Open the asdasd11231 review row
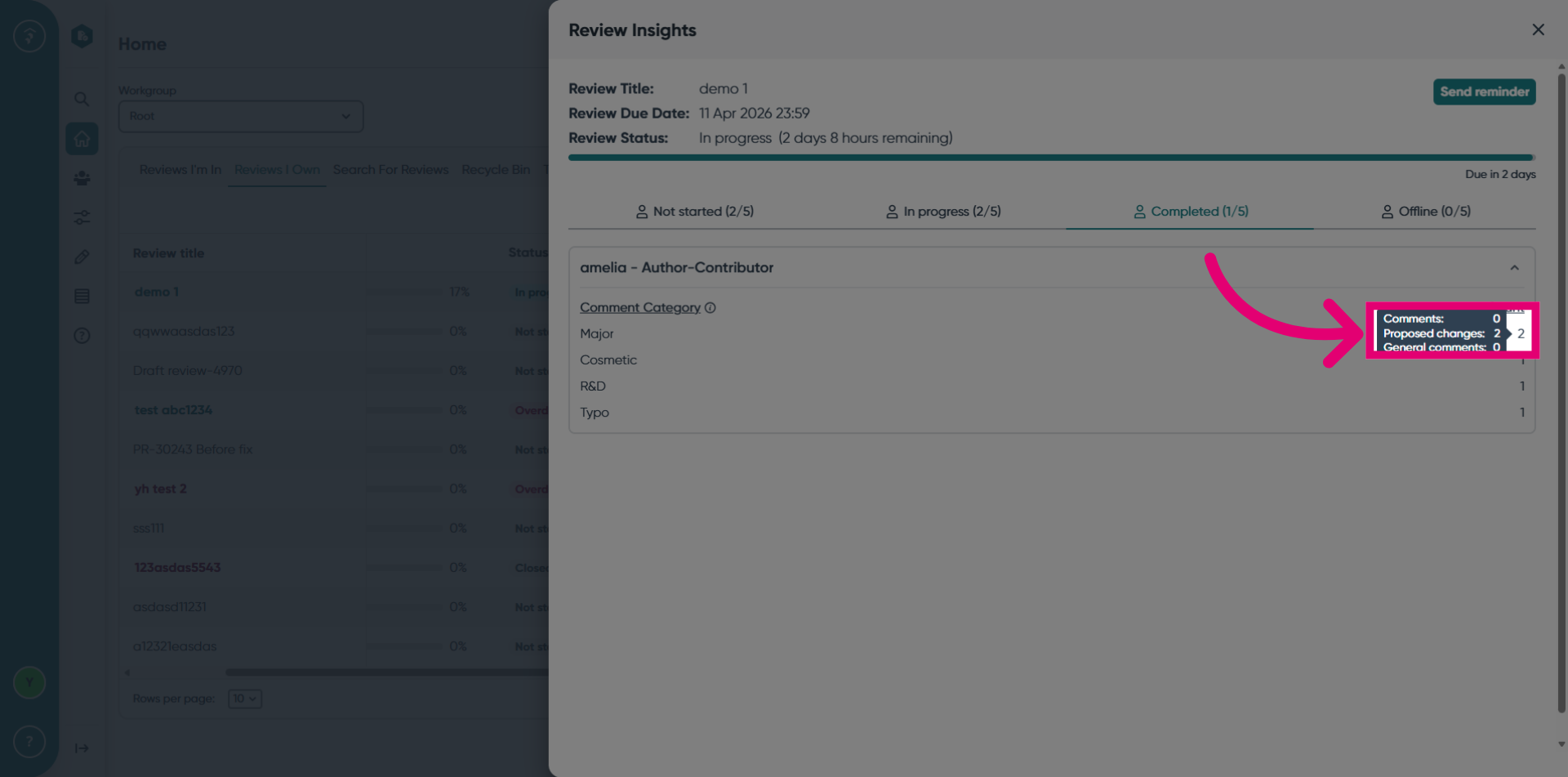 (170, 607)
